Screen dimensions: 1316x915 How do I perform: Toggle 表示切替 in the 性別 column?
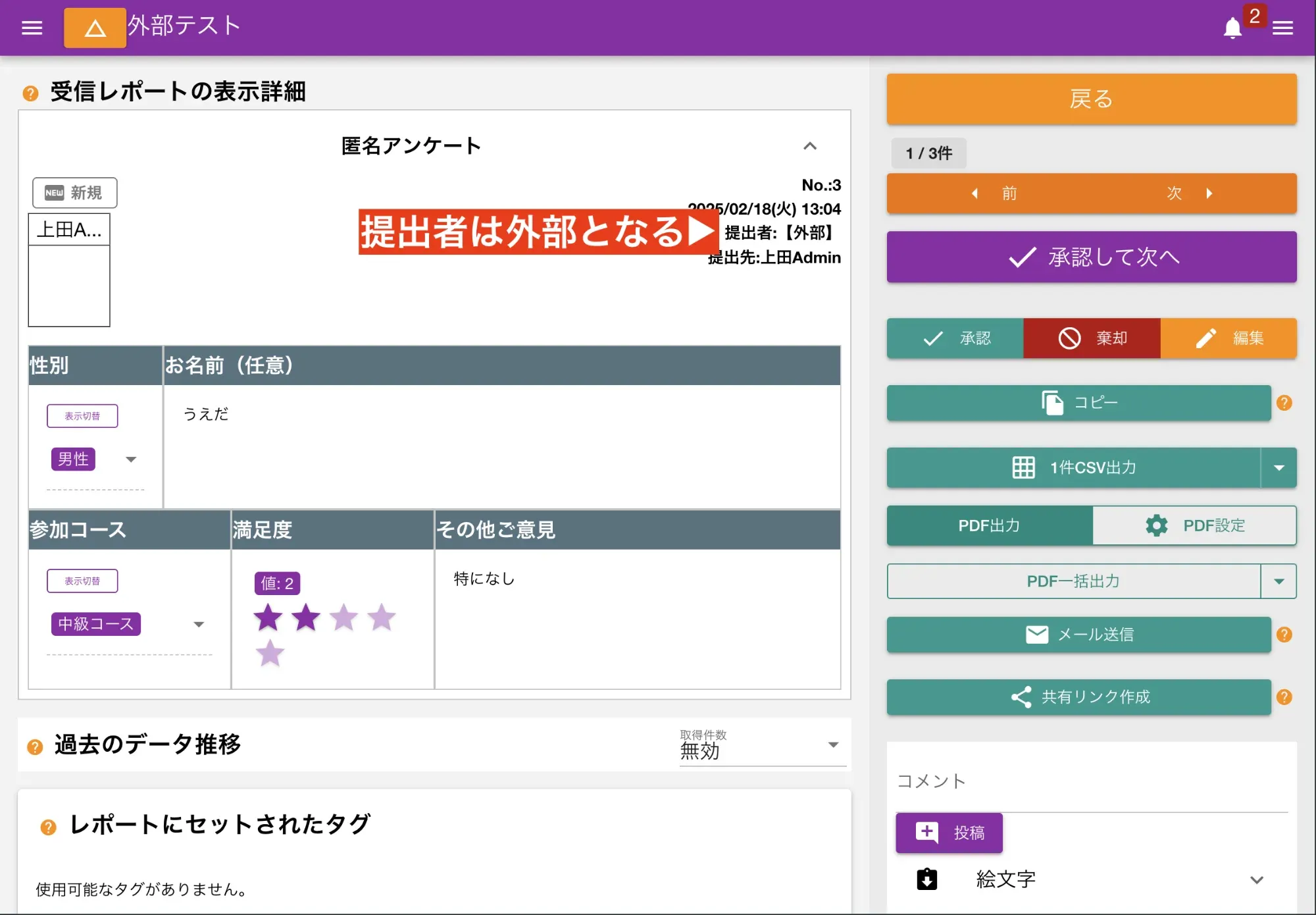click(82, 415)
